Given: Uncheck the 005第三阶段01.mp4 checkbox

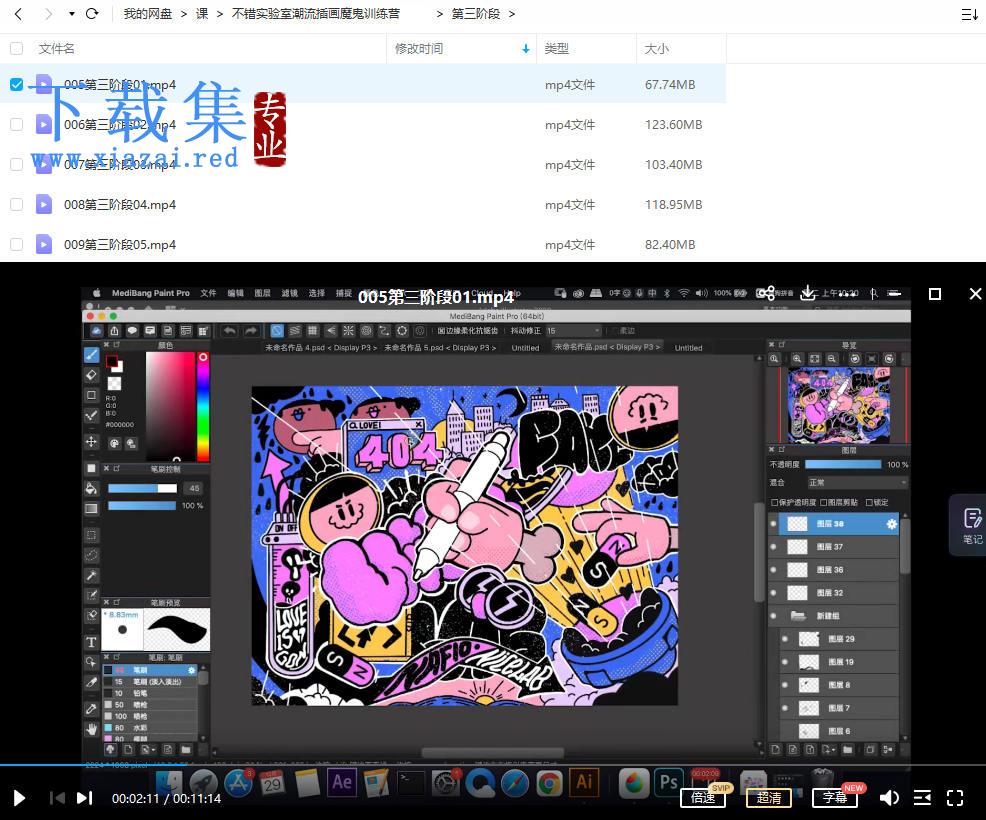Looking at the screenshot, I should pyautogui.click(x=17, y=84).
